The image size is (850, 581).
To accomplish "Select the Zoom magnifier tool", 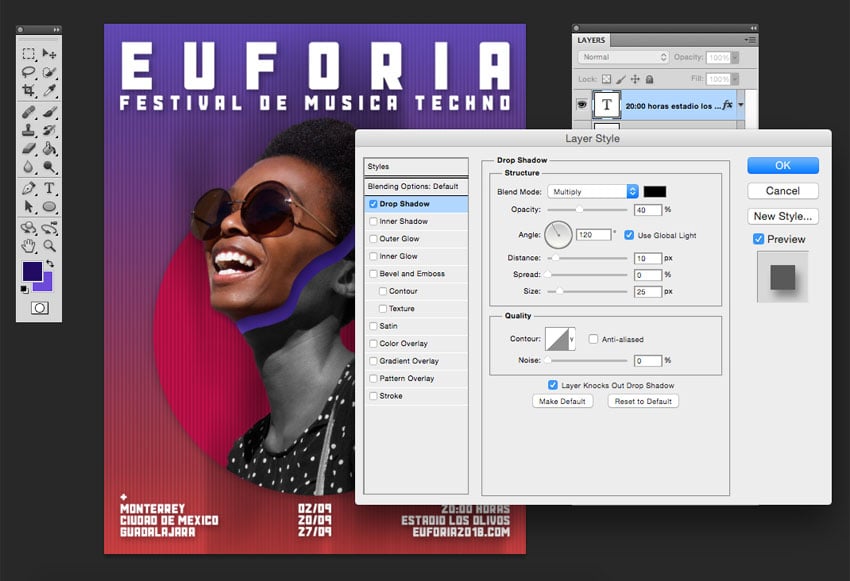I will pos(49,246).
